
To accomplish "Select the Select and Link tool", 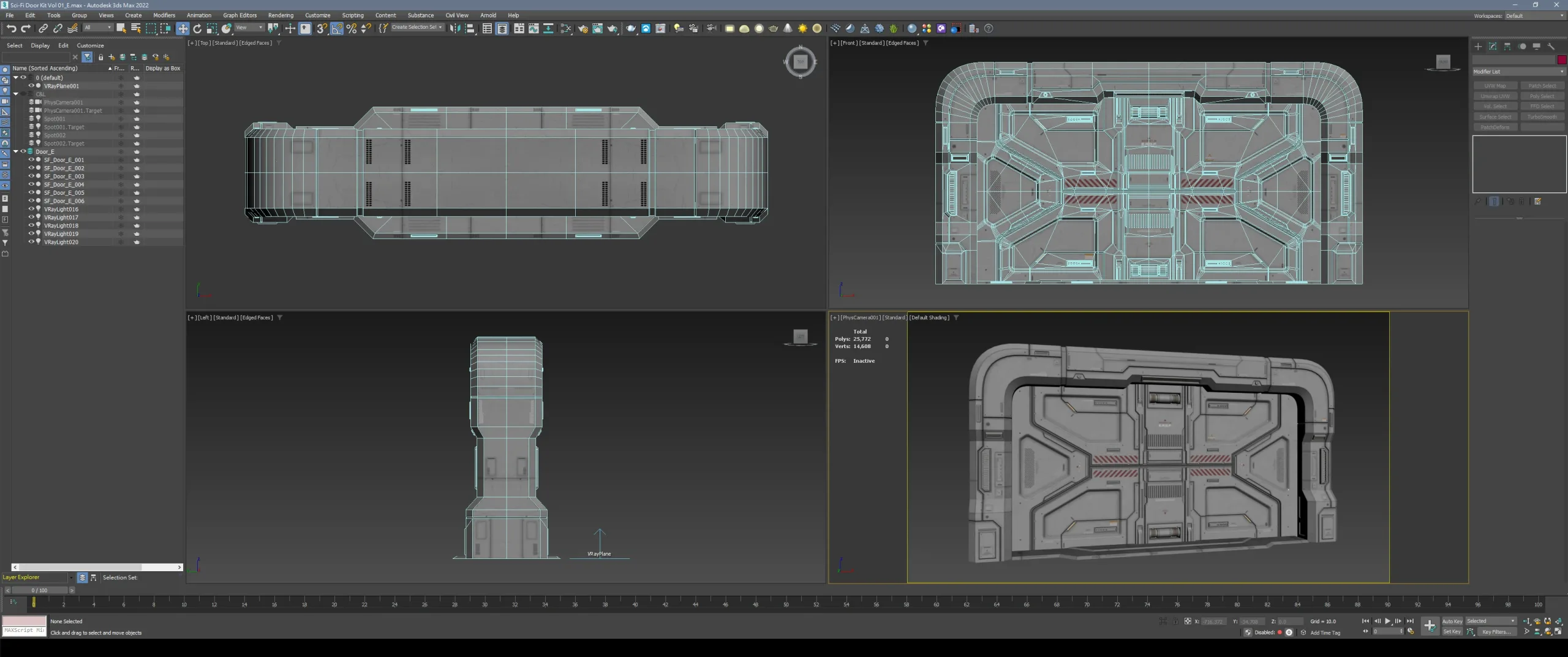I will point(43,28).
